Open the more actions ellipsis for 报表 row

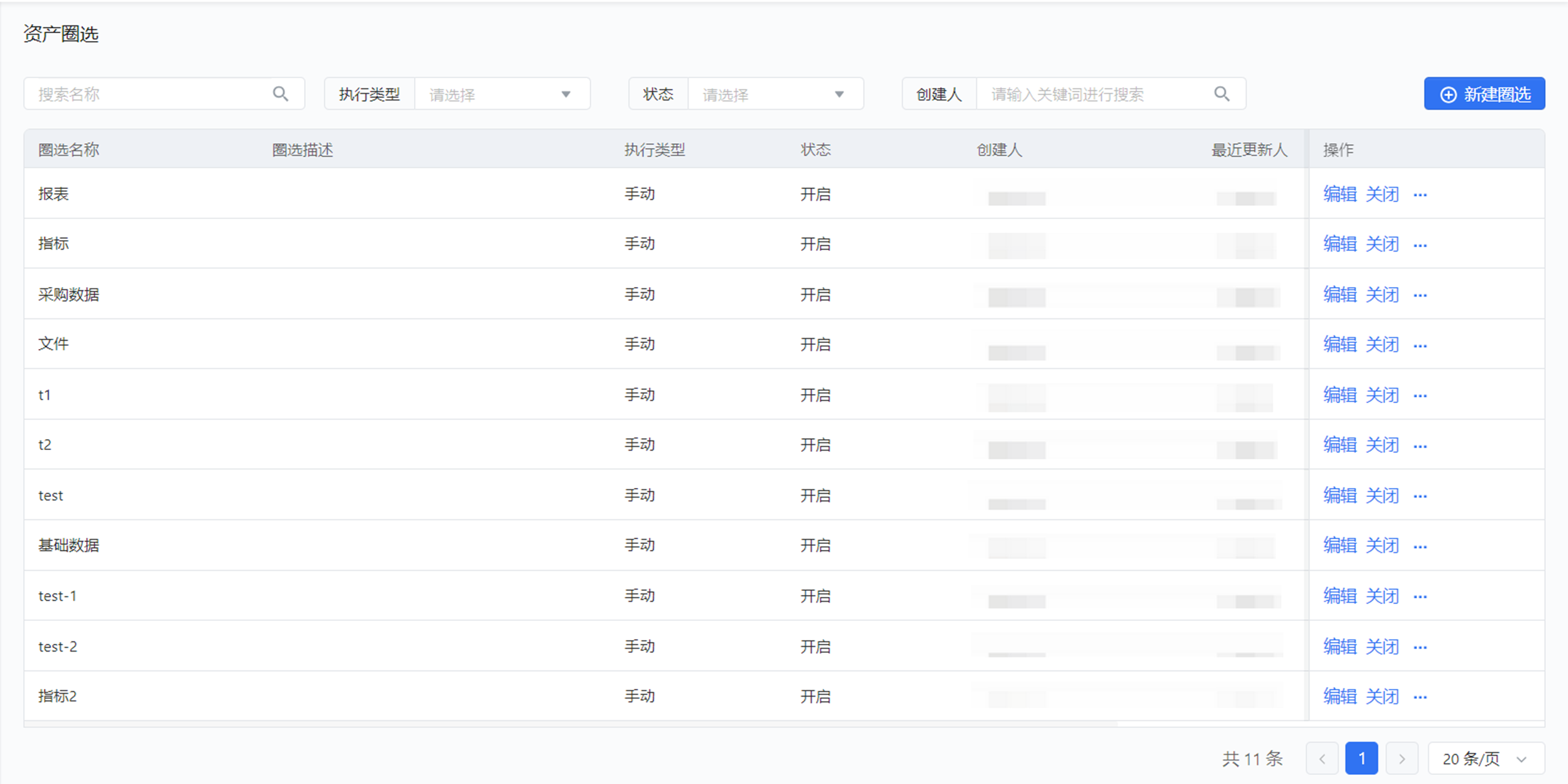(1419, 195)
